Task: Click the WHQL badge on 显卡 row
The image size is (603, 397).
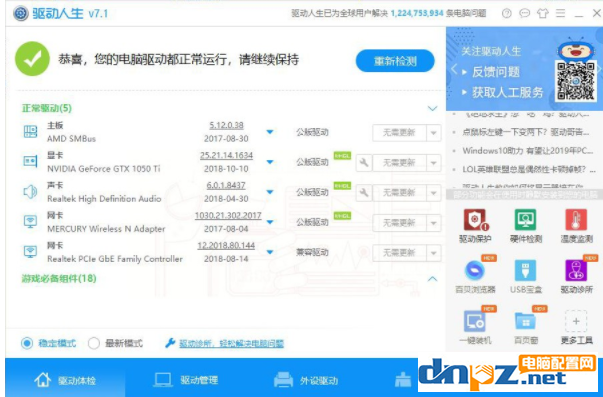Action: tap(342, 156)
